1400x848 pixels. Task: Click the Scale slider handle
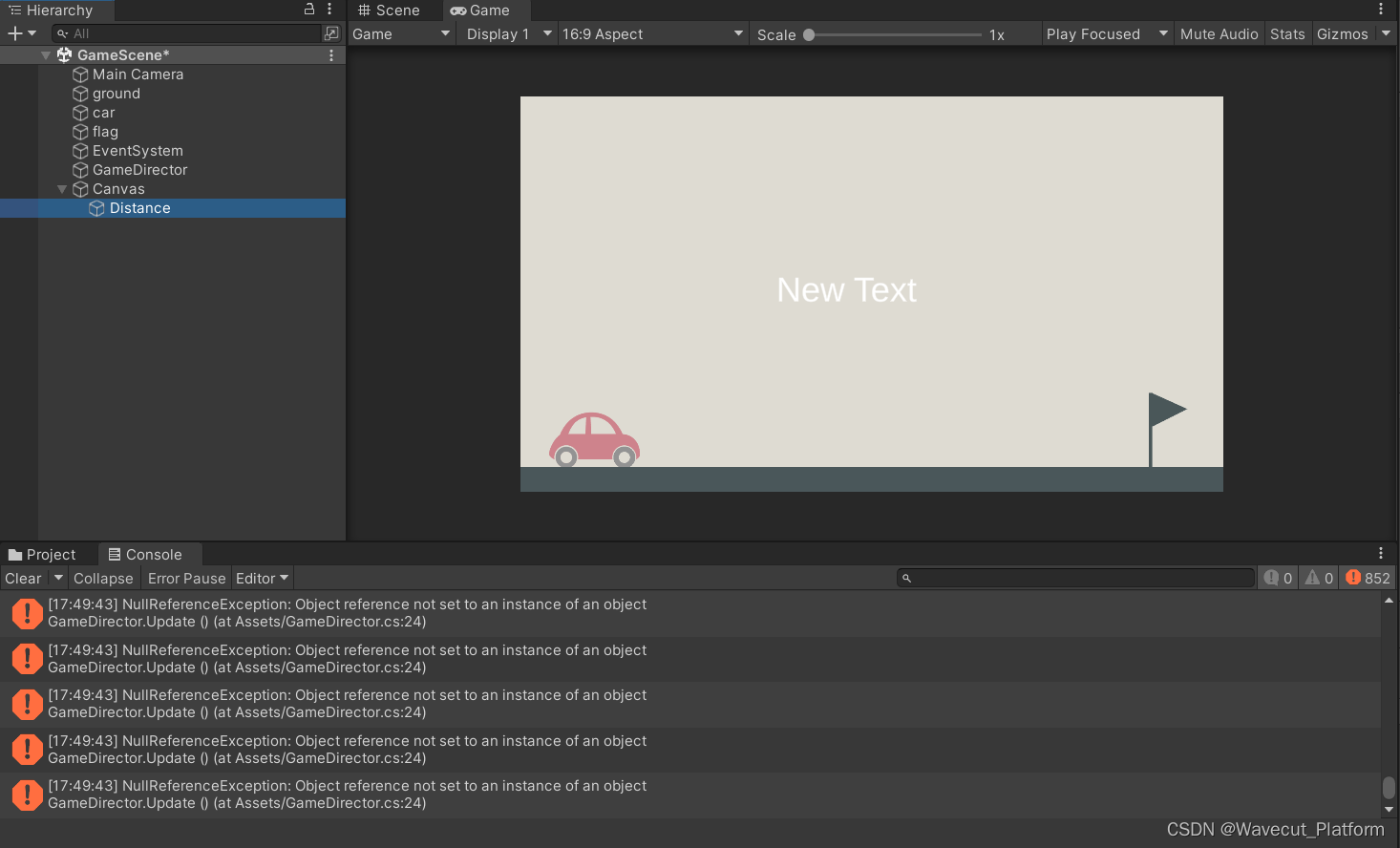pos(809,34)
